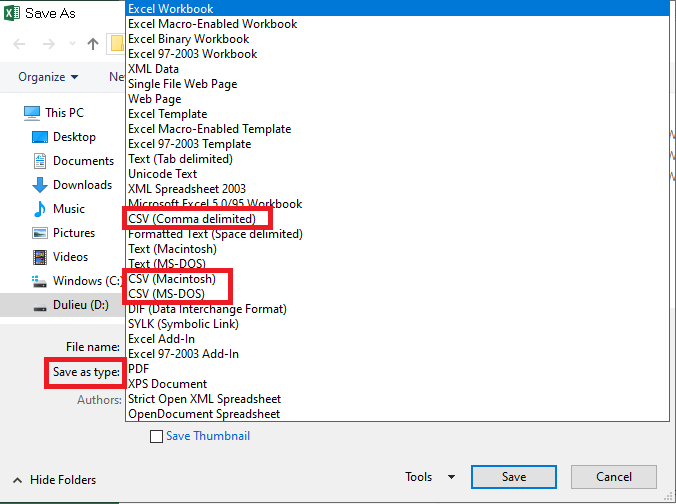676x504 pixels.
Task: Select Excel 97-2003 Add-In option
Action: [397, 354]
